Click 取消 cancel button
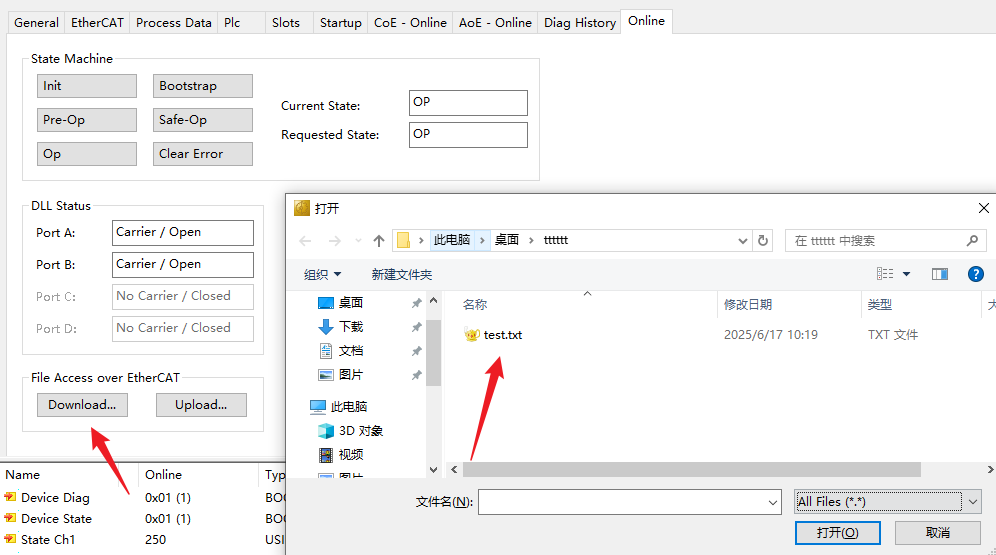Viewport: 996px width, 555px height. click(x=938, y=533)
